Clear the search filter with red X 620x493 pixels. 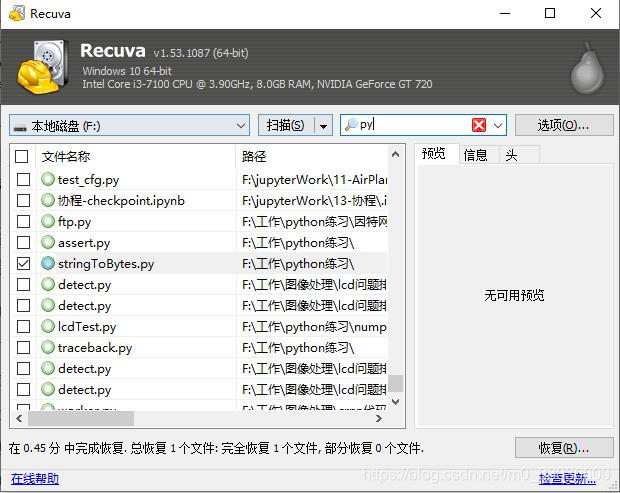coord(479,125)
